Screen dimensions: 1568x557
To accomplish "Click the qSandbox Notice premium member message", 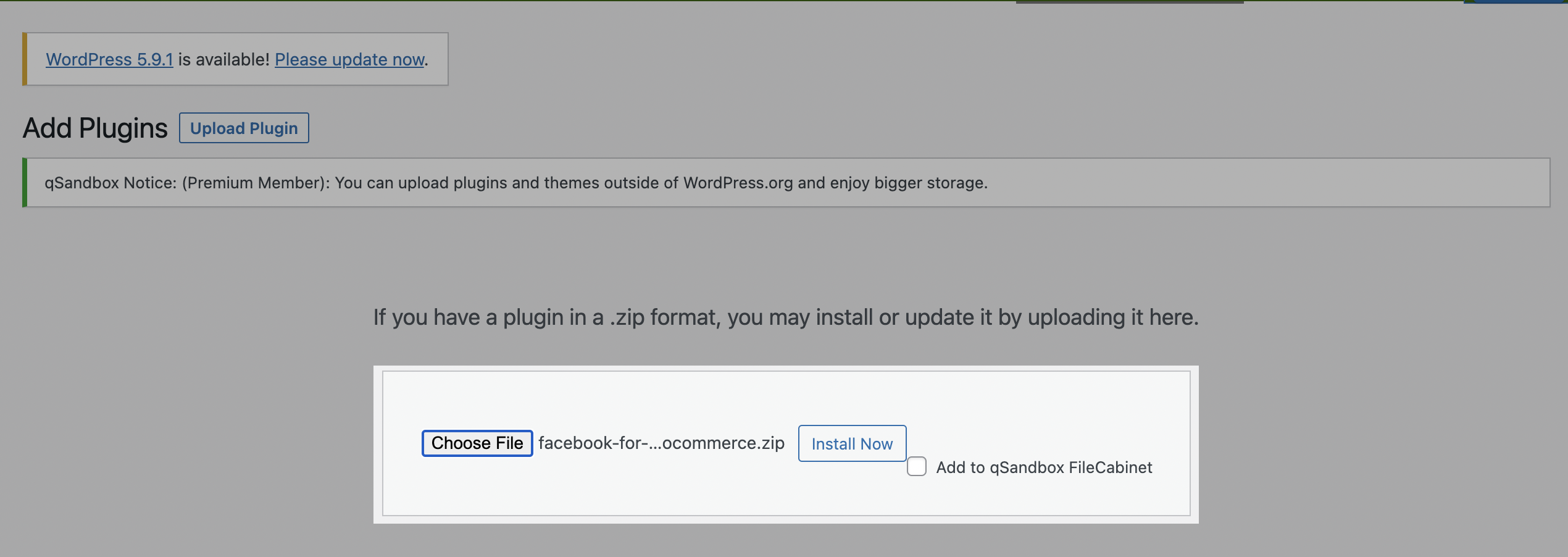I will click(x=516, y=183).
